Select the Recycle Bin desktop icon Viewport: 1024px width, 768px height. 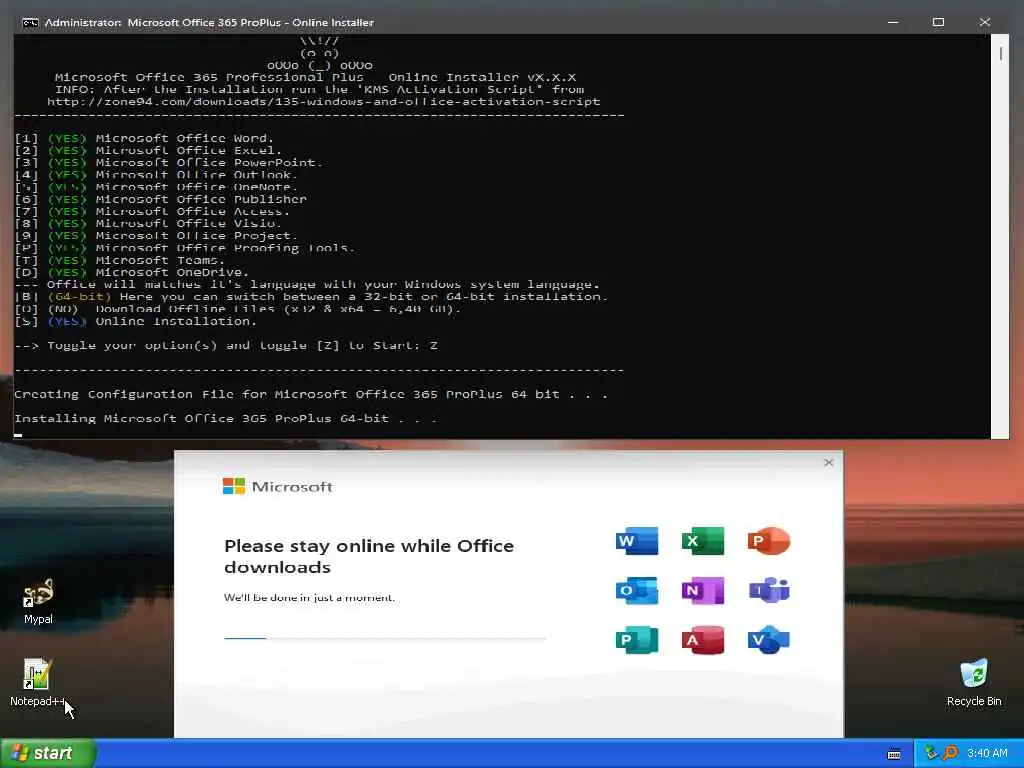[x=974, y=682]
